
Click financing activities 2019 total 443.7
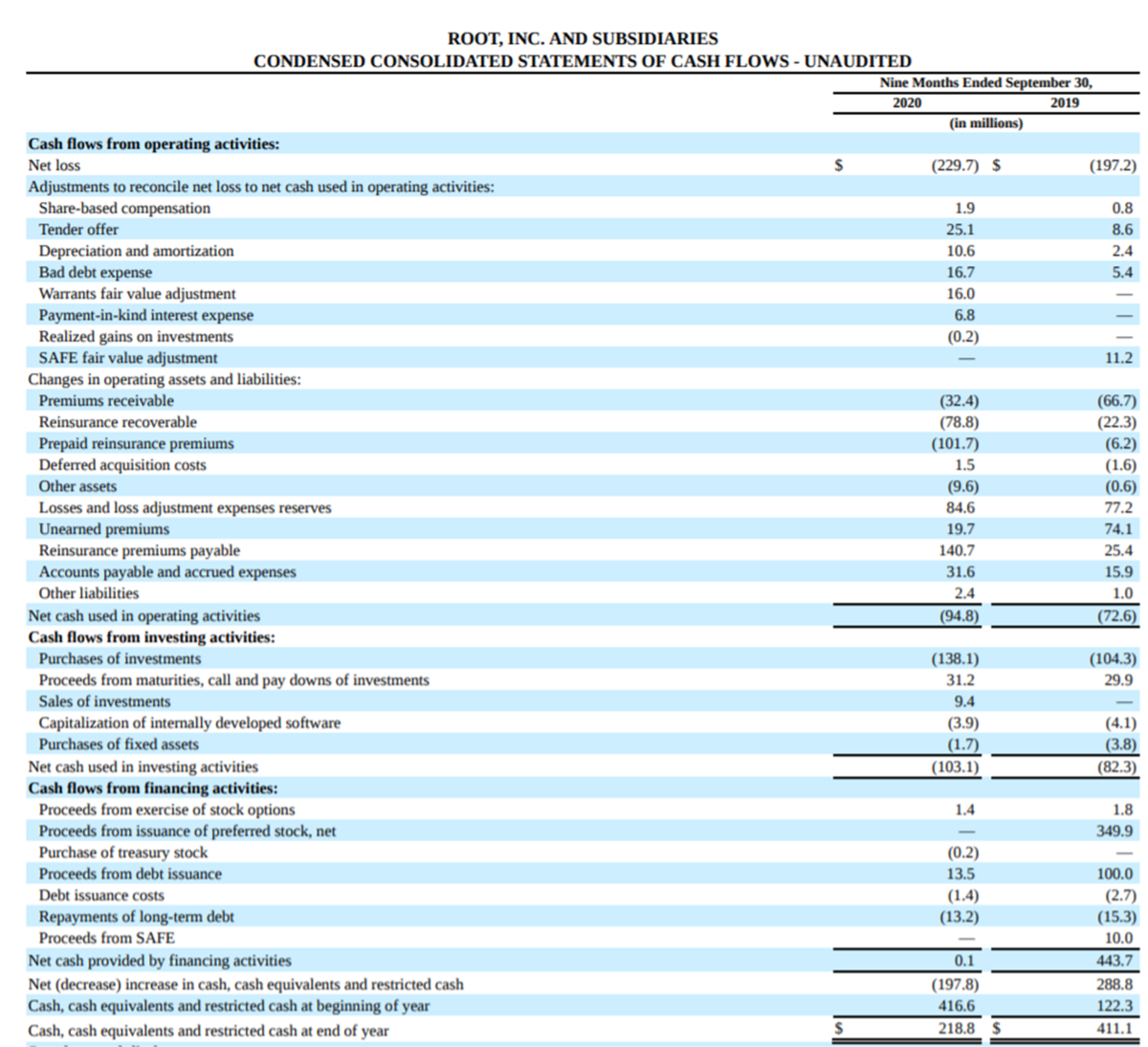(1115, 960)
